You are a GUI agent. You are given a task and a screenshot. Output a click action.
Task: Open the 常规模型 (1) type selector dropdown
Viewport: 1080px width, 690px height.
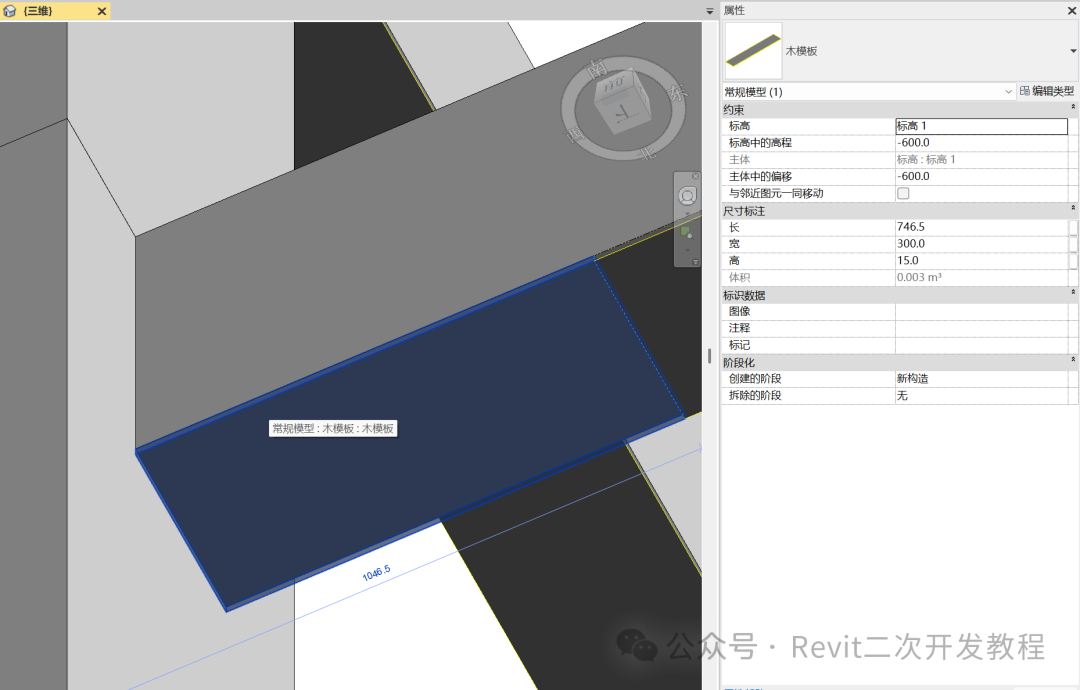point(1010,90)
